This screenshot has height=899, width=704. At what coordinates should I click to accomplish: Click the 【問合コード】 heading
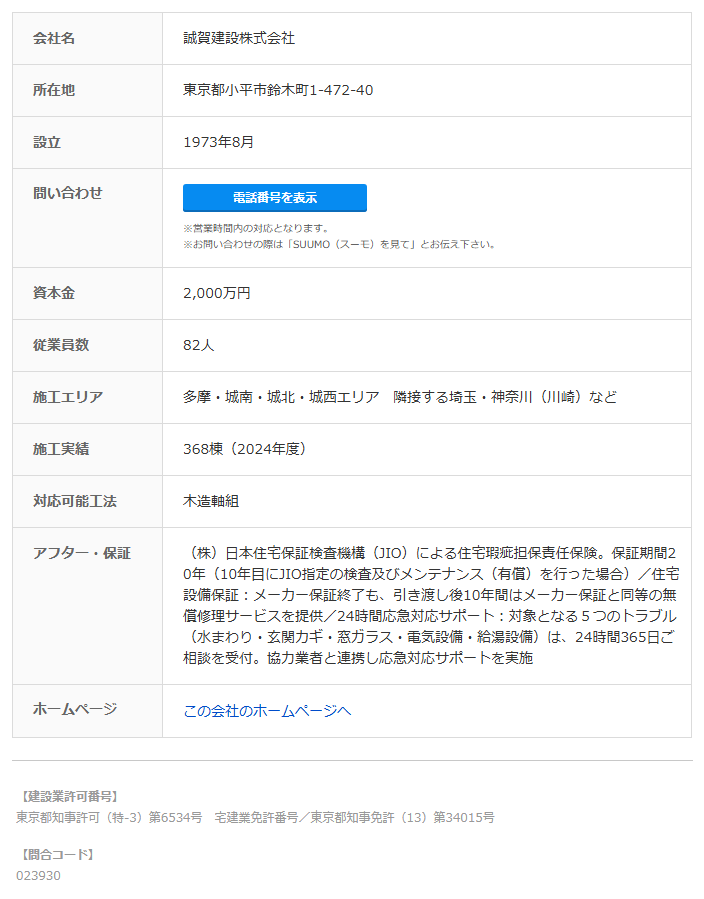tap(57, 854)
